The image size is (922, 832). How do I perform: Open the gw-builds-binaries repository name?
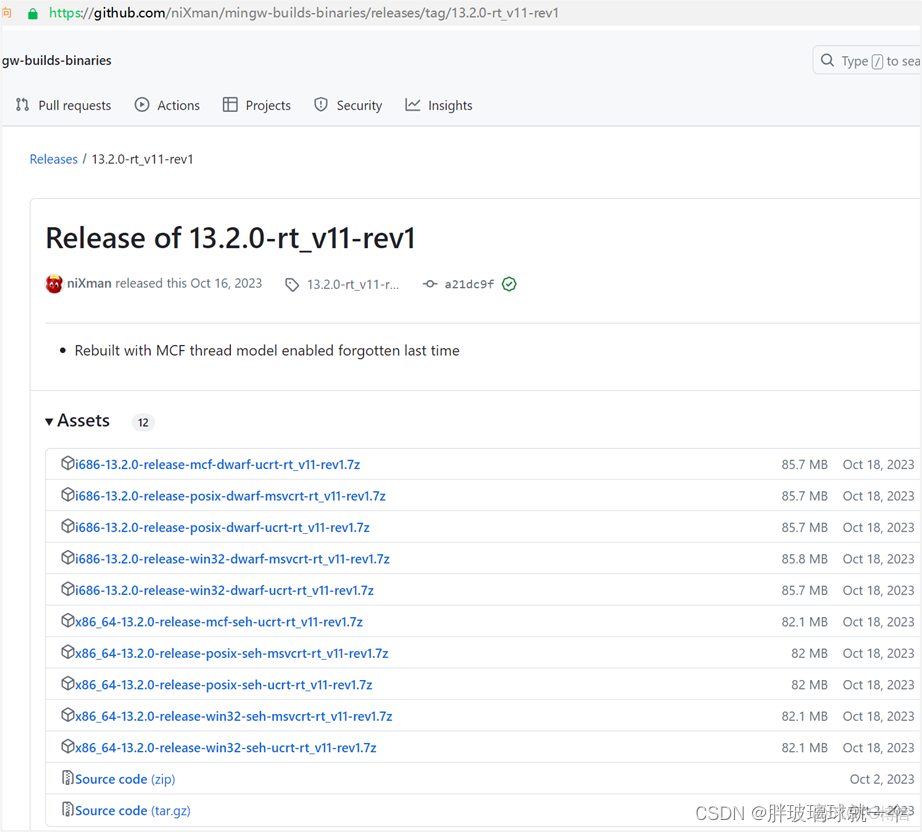[x=56, y=61]
